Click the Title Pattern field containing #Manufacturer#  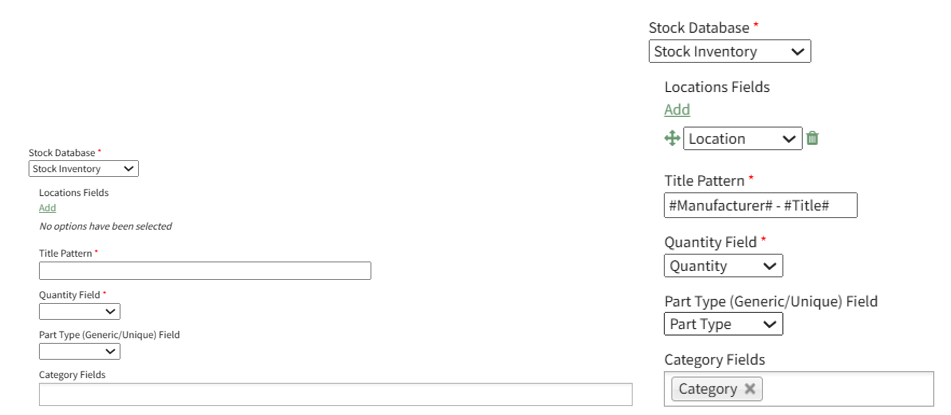coord(761,205)
